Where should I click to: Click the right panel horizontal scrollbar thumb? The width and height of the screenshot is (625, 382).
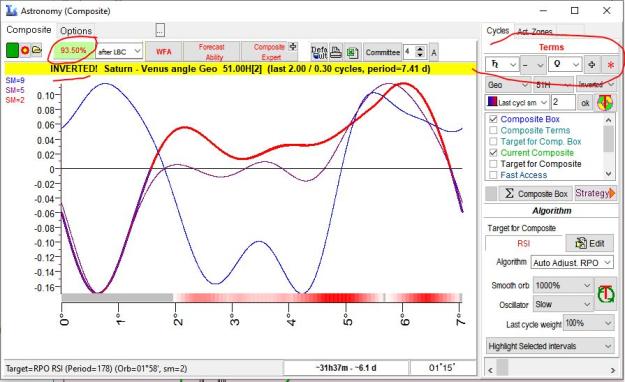[502, 366]
